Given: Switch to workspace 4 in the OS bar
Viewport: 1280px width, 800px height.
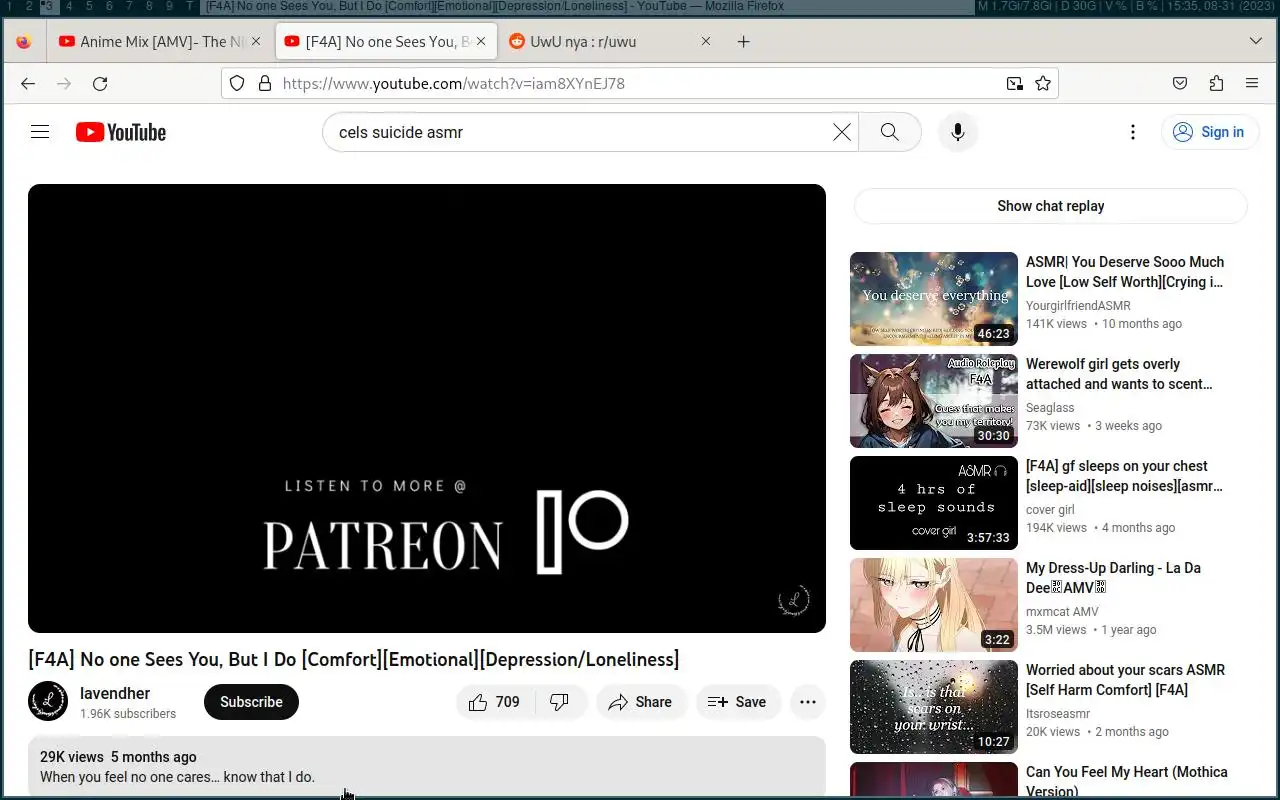Looking at the screenshot, I should (69, 7).
